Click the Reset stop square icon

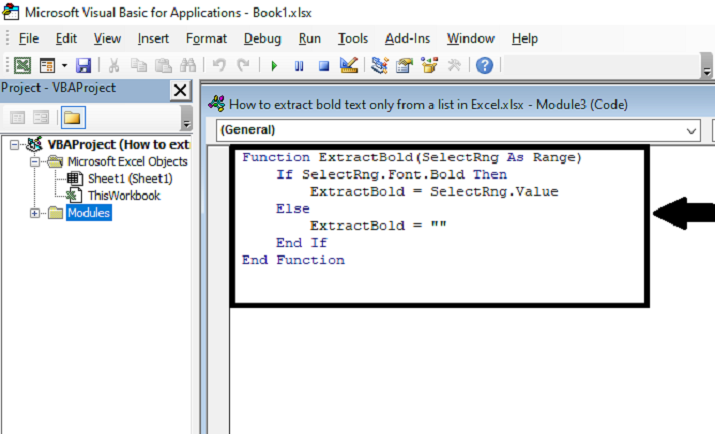point(324,66)
